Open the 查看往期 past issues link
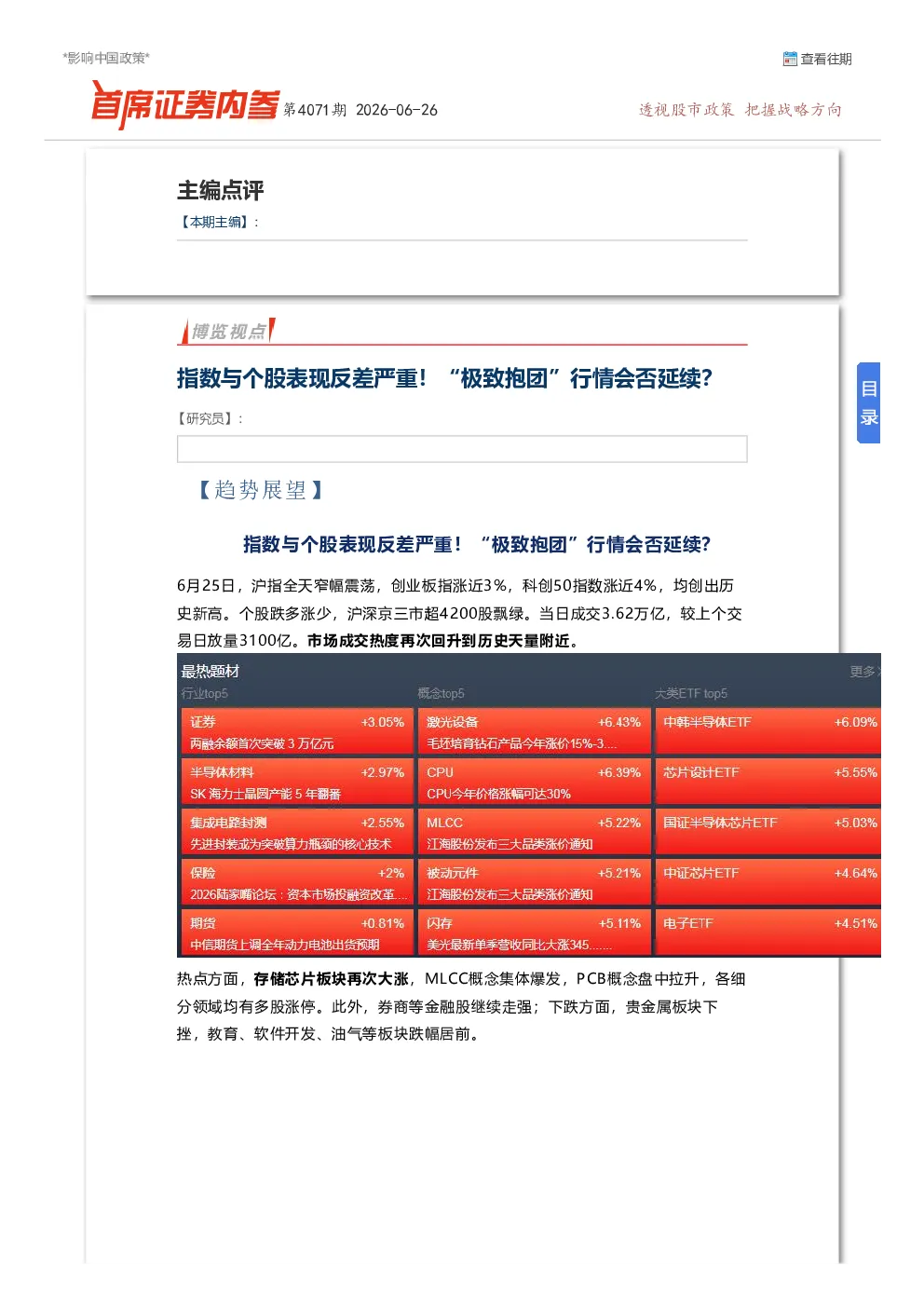 (x=826, y=59)
